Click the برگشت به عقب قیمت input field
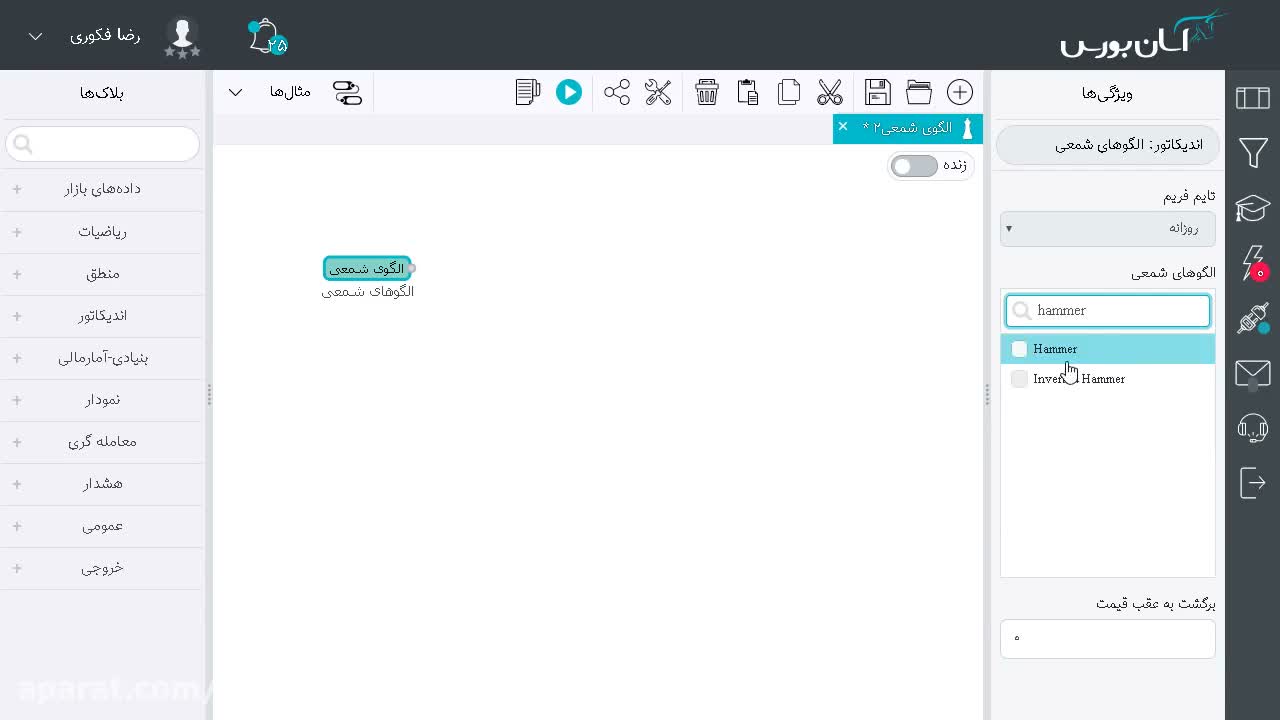1280x720 pixels. point(1108,638)
